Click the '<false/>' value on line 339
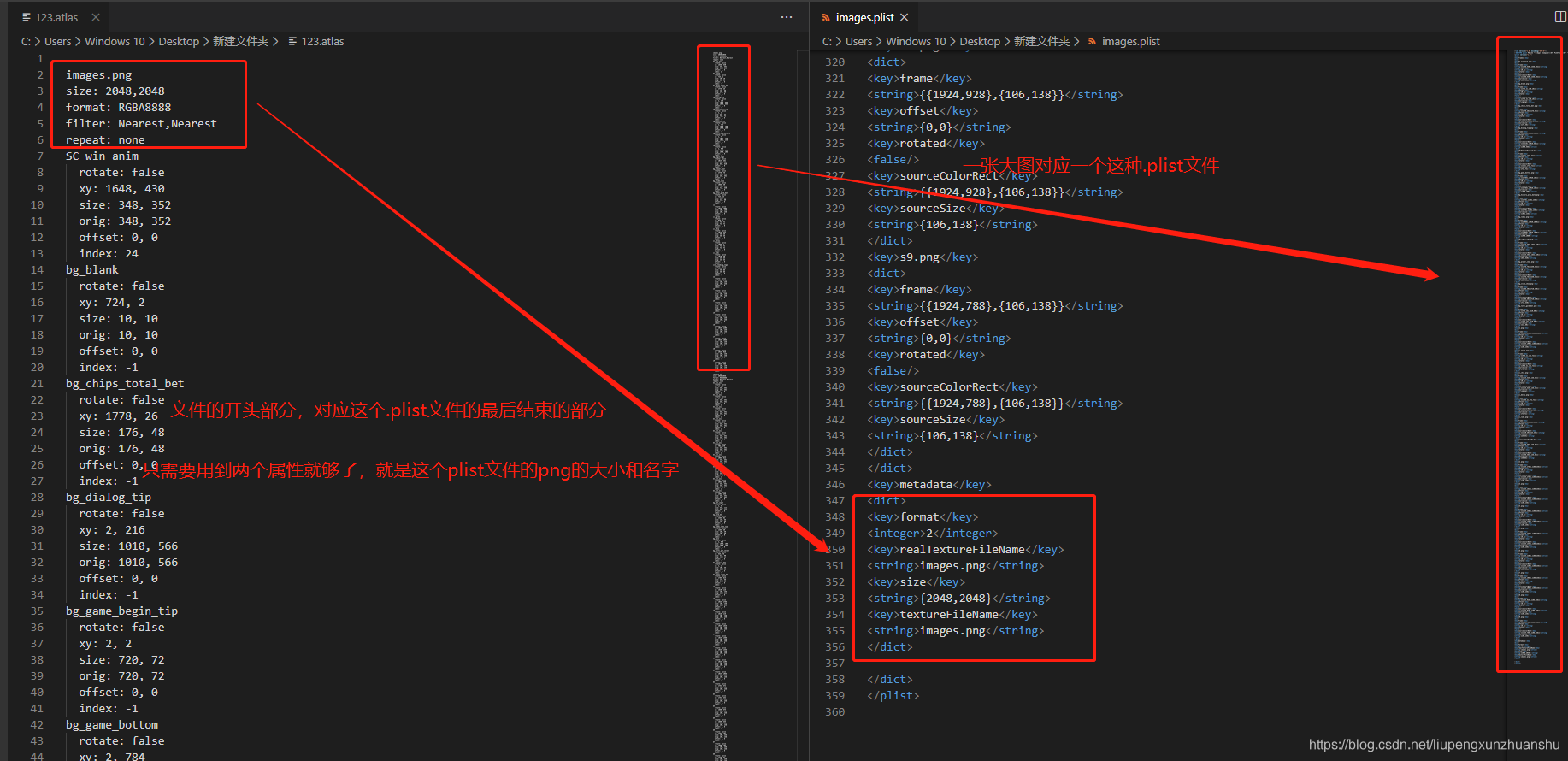Screen dimensions: 1568x761 pos(893,370)
